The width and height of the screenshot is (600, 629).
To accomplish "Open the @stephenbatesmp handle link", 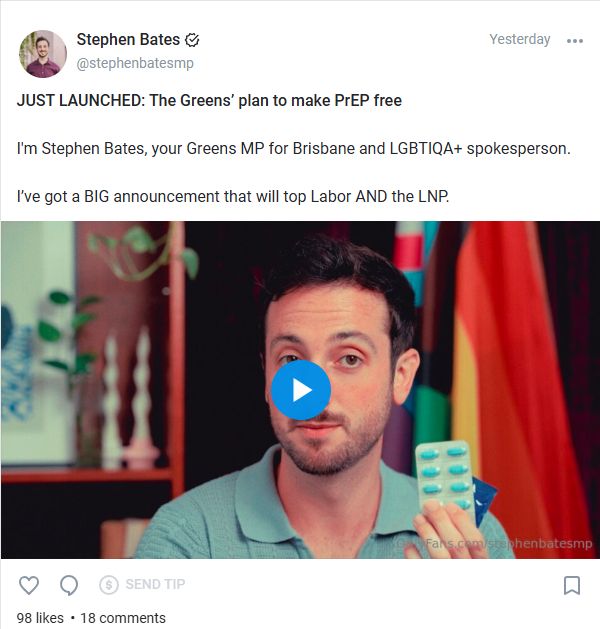I will click(x=135, y=63).
